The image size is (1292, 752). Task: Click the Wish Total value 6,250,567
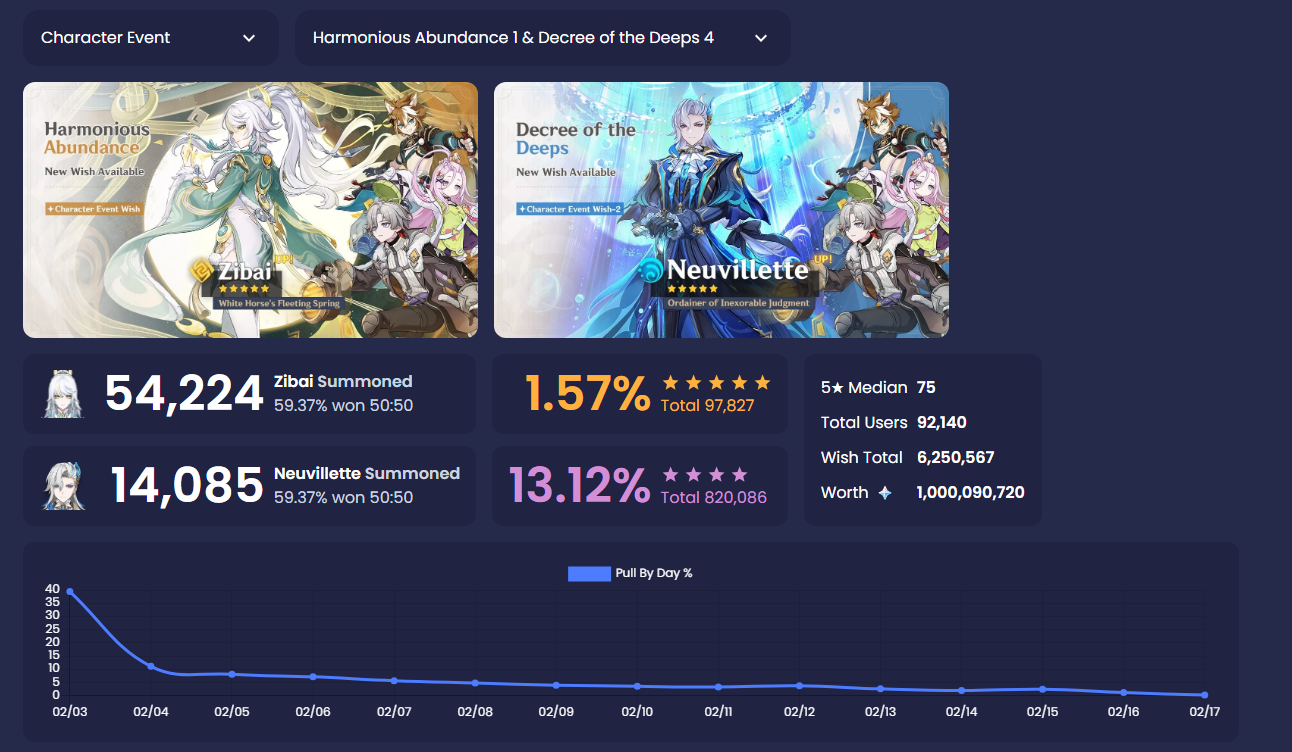(955, 458)
